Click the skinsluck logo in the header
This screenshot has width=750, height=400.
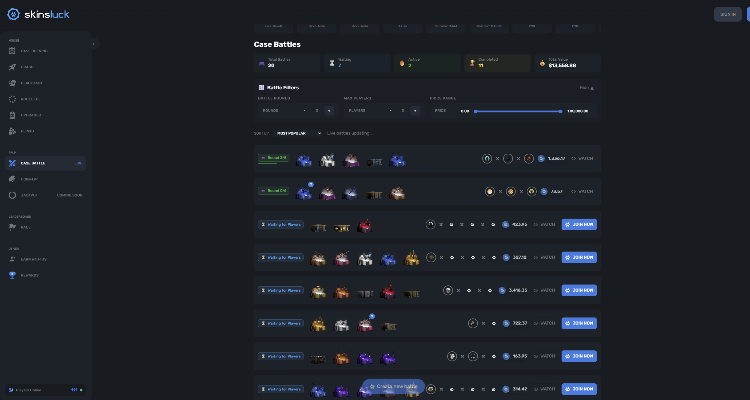point(38,14)
